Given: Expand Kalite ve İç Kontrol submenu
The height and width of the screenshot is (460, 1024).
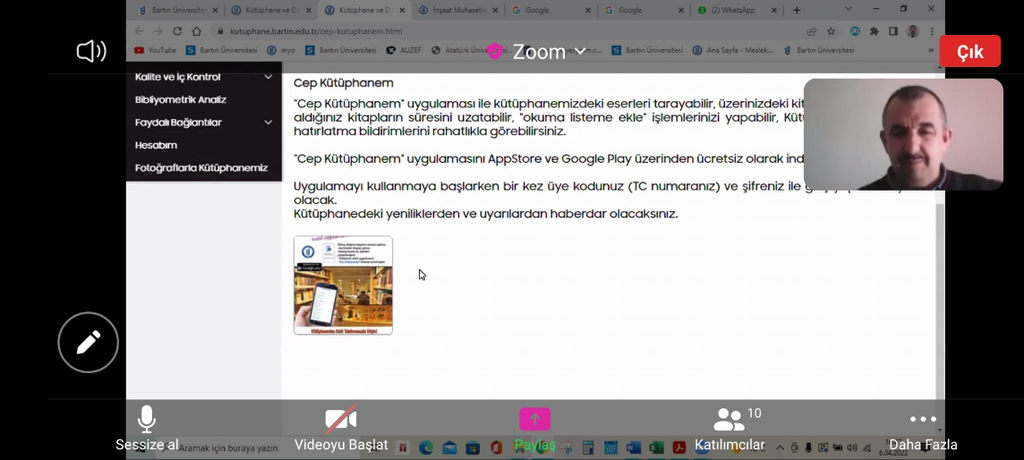Looking at the screenshot, I should pyautogui.click(x=268, y=77).
